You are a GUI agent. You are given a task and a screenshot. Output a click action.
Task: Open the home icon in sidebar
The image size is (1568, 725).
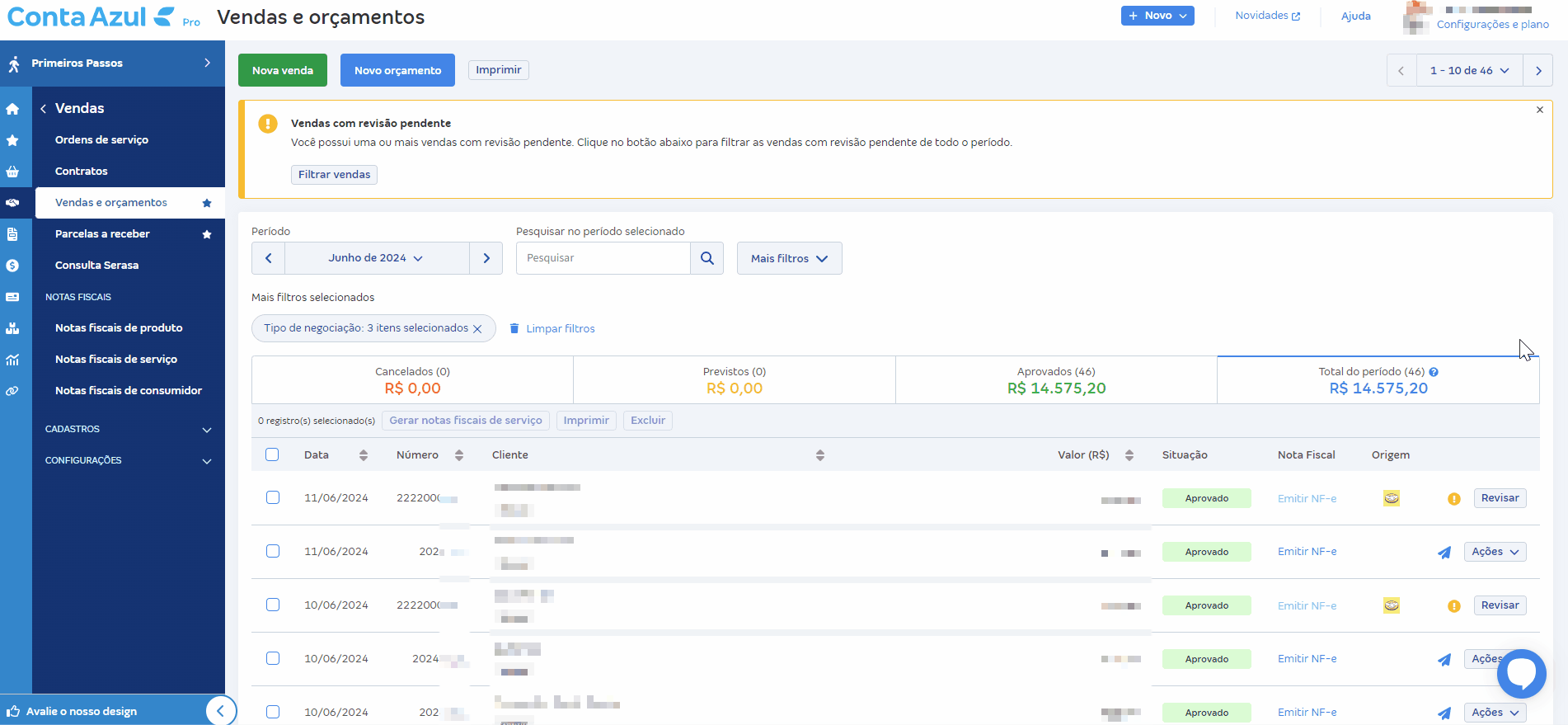coord(12,109)
